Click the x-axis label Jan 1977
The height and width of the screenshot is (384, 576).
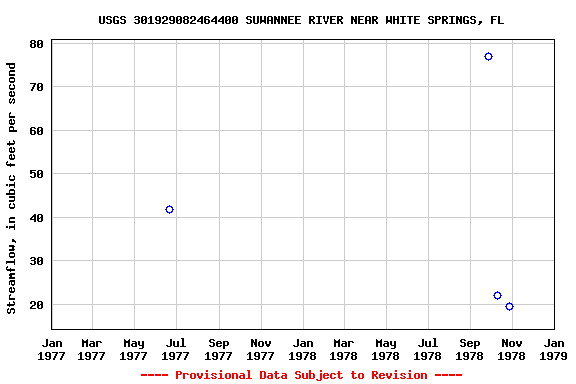(x=51, y=349)
